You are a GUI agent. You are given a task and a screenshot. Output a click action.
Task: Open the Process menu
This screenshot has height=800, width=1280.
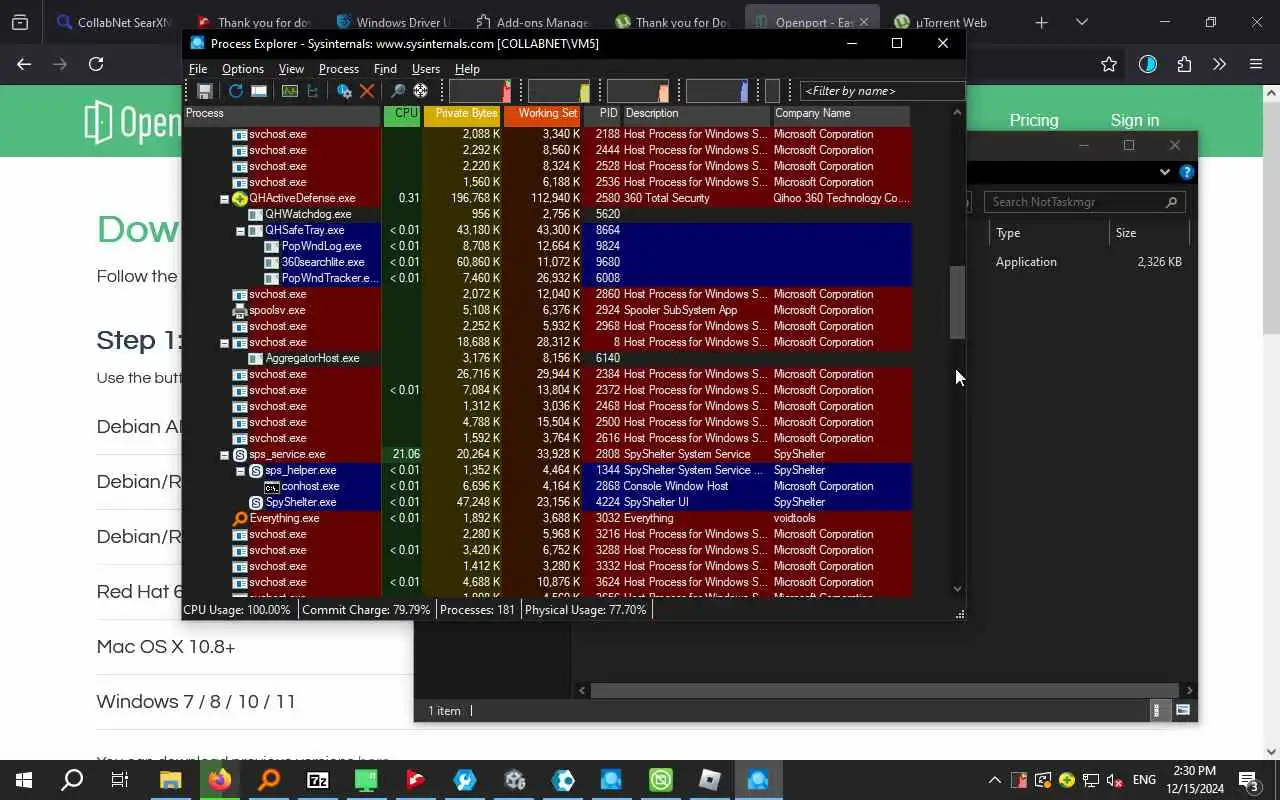coord(339,69)
